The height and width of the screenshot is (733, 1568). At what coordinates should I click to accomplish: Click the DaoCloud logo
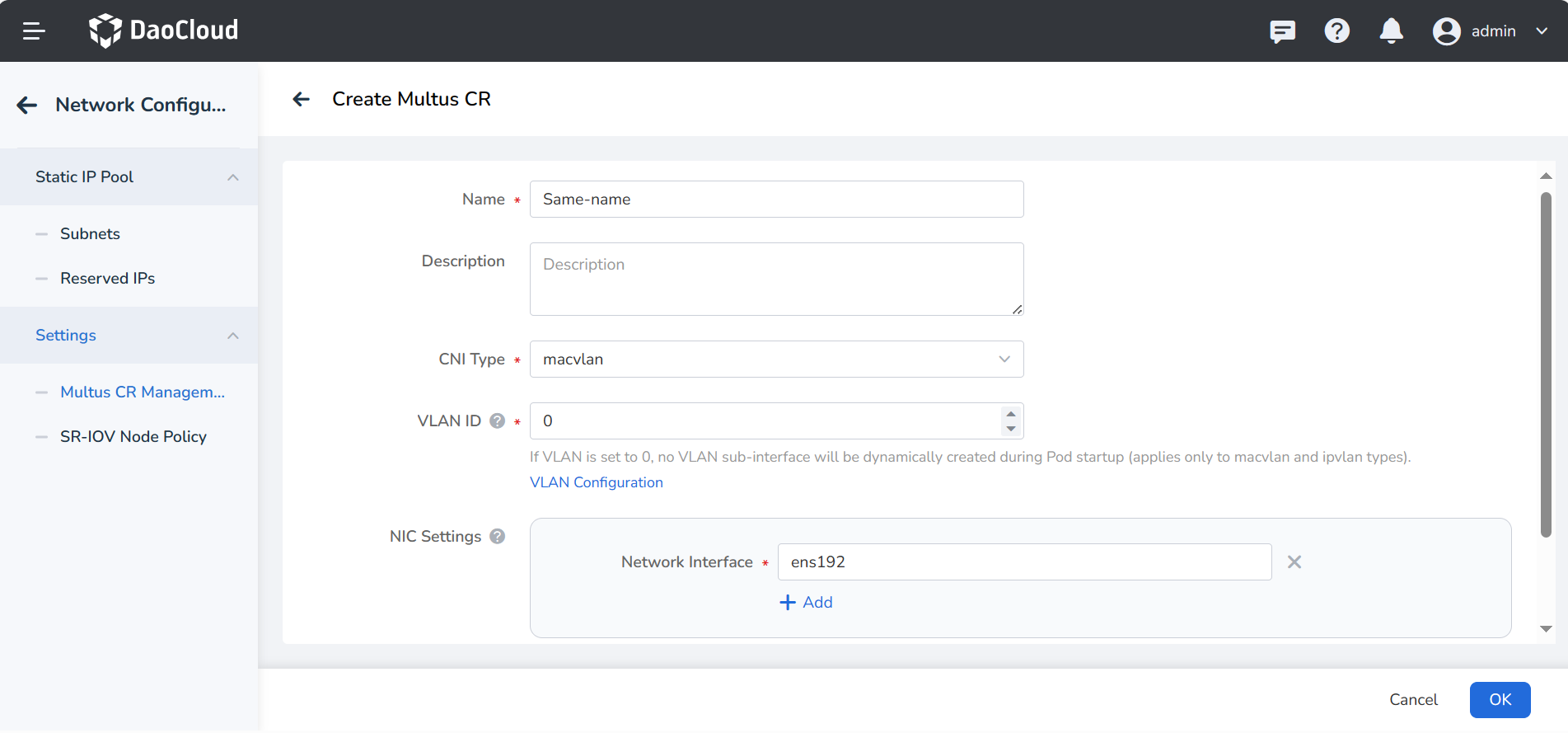[x=163, y=31]
